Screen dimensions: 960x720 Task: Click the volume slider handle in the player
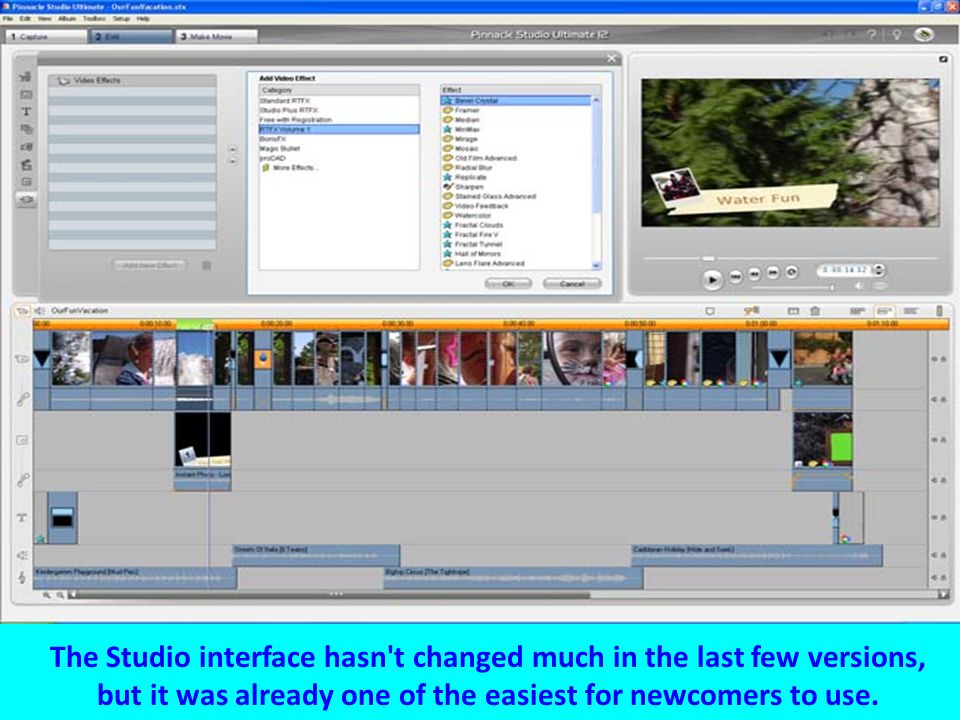pos(832,287)
